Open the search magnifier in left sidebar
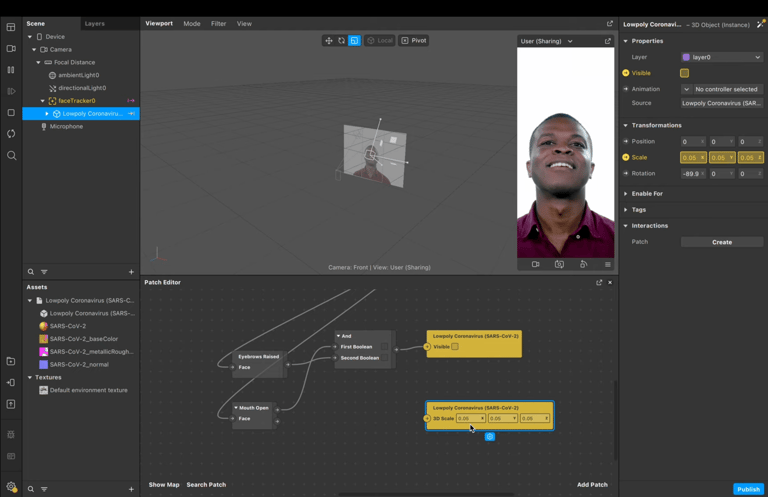 pos(11,156)
